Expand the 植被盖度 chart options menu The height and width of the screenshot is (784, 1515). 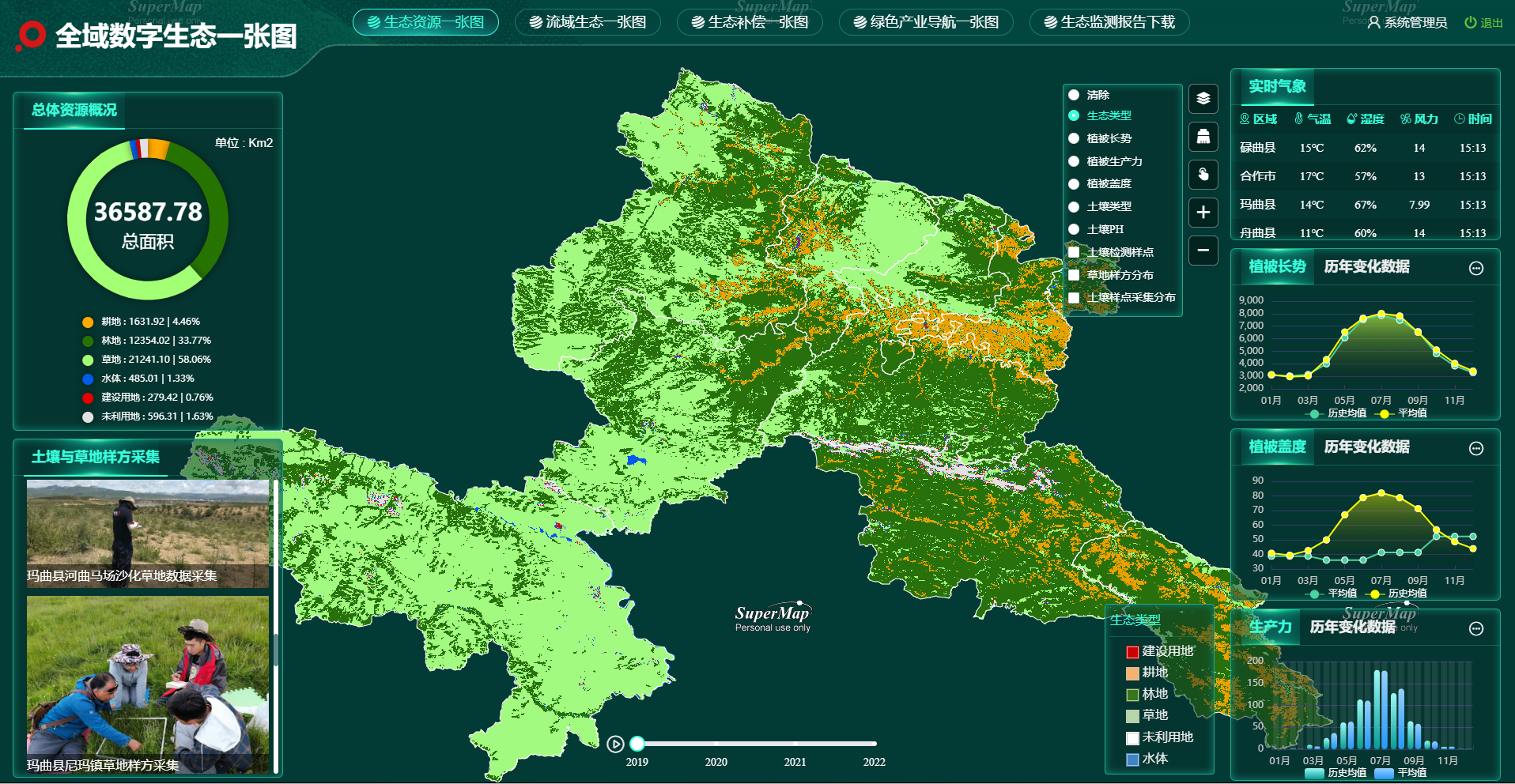[x=1475, y=448]
